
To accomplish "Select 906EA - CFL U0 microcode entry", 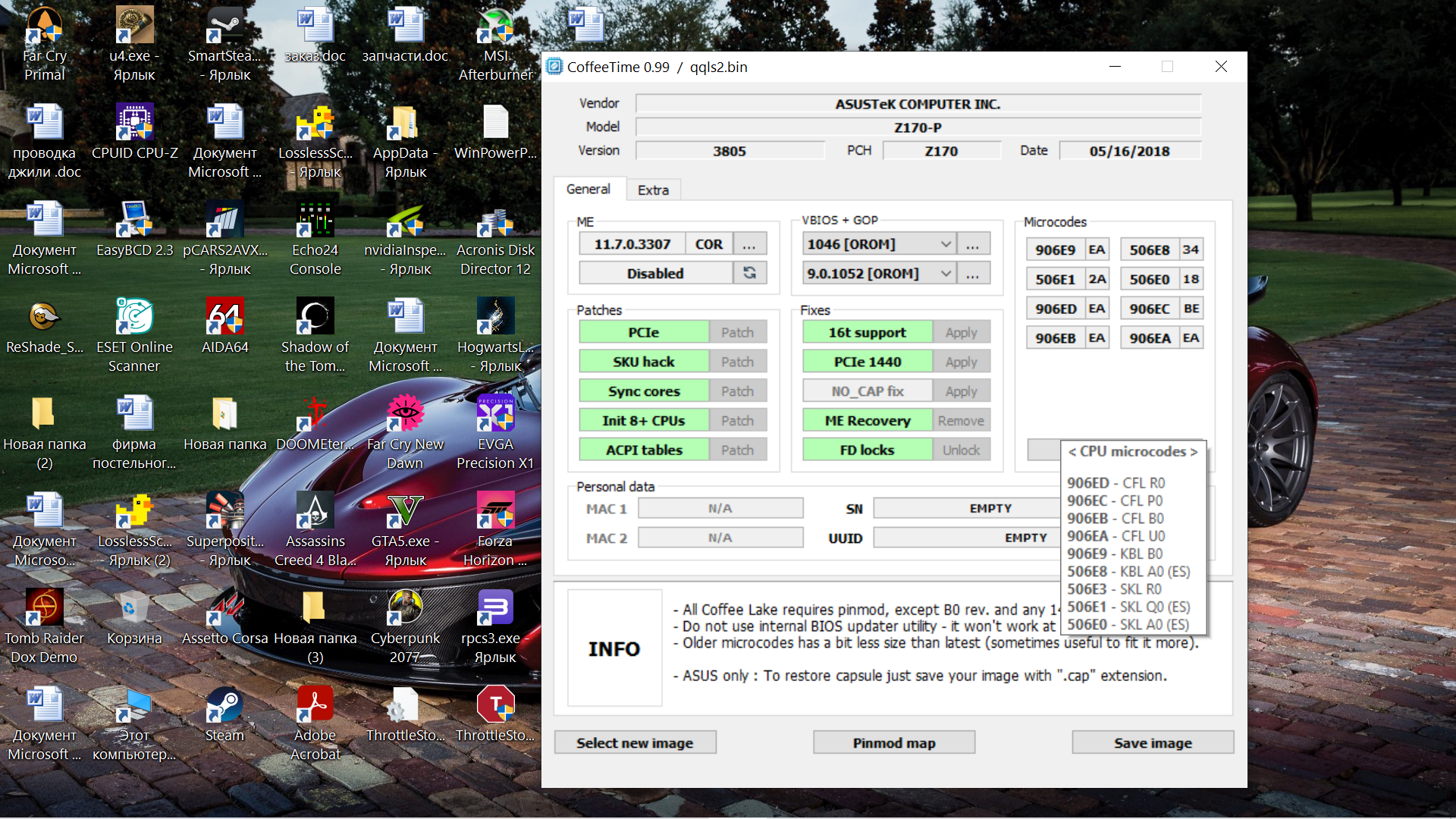I will tap(1116, 536).
